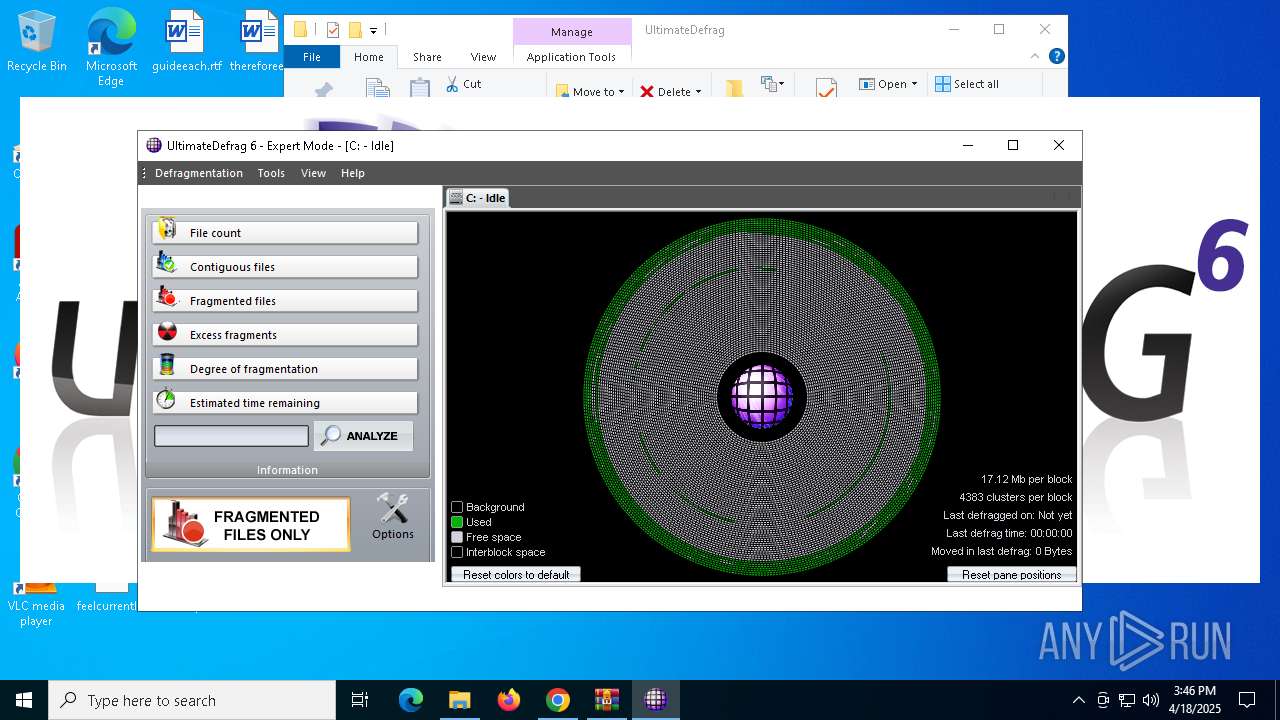Click the menu bar grip handle
Screen dimensions: 1280x720
[145, 173]
